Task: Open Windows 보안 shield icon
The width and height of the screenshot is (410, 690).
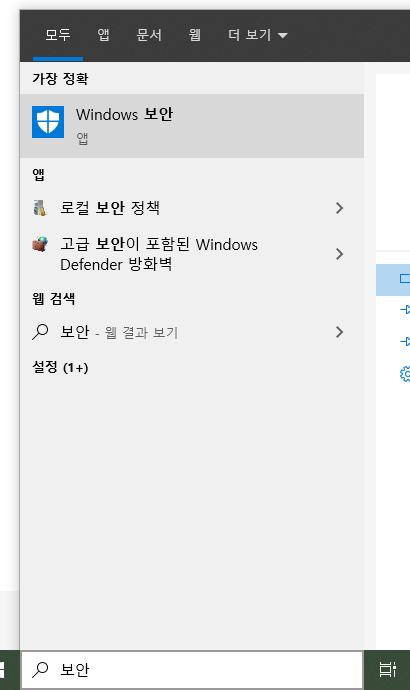Action: click(x=48, y=122)
